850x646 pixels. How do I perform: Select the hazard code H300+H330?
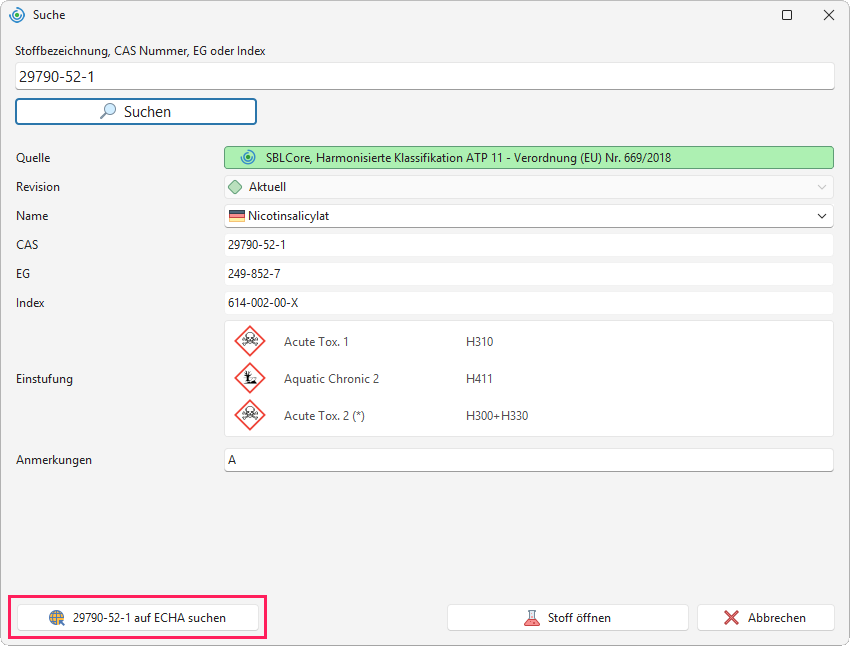[x=497, y=416]
